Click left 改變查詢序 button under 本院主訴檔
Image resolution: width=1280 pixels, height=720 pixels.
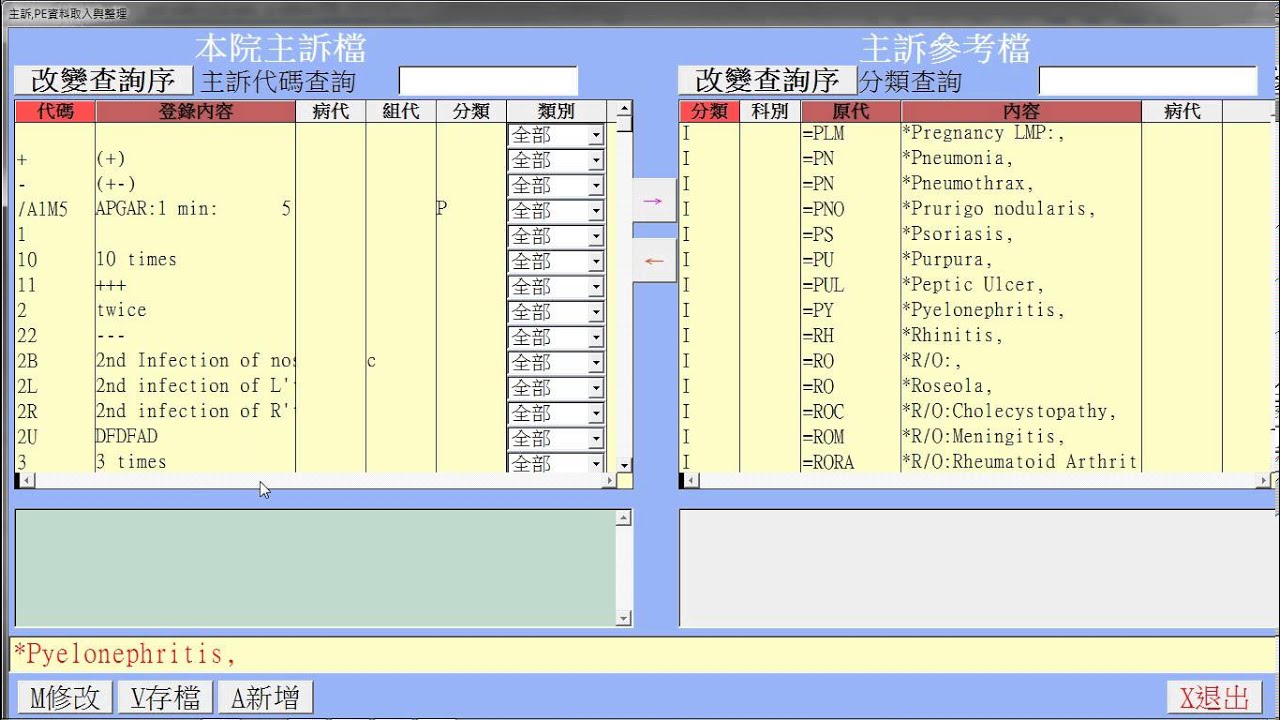pyautogui.click(x=103, y=80)
